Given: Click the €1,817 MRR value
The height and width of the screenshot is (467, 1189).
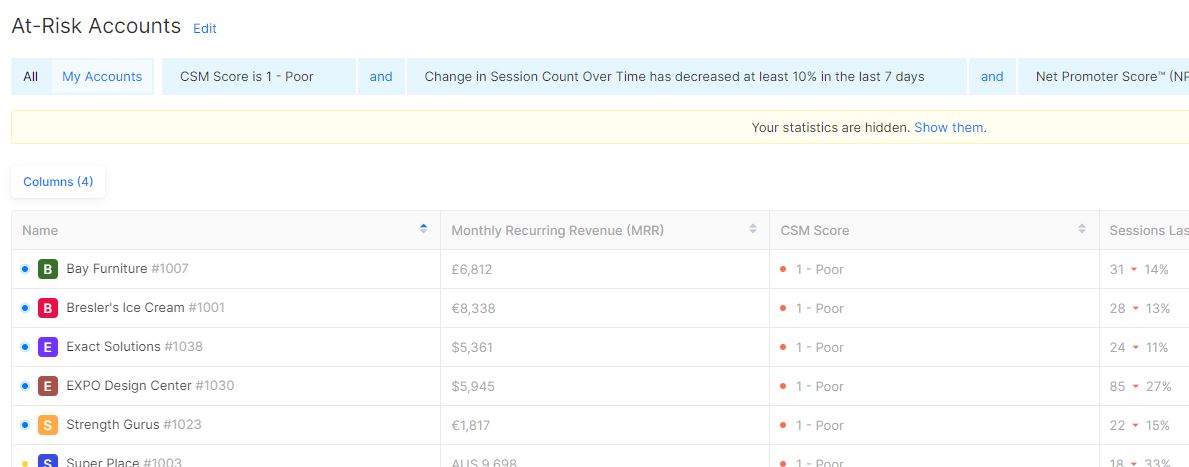Looking at the screenshot, I should pyautogui.click(x=471, y=426).
